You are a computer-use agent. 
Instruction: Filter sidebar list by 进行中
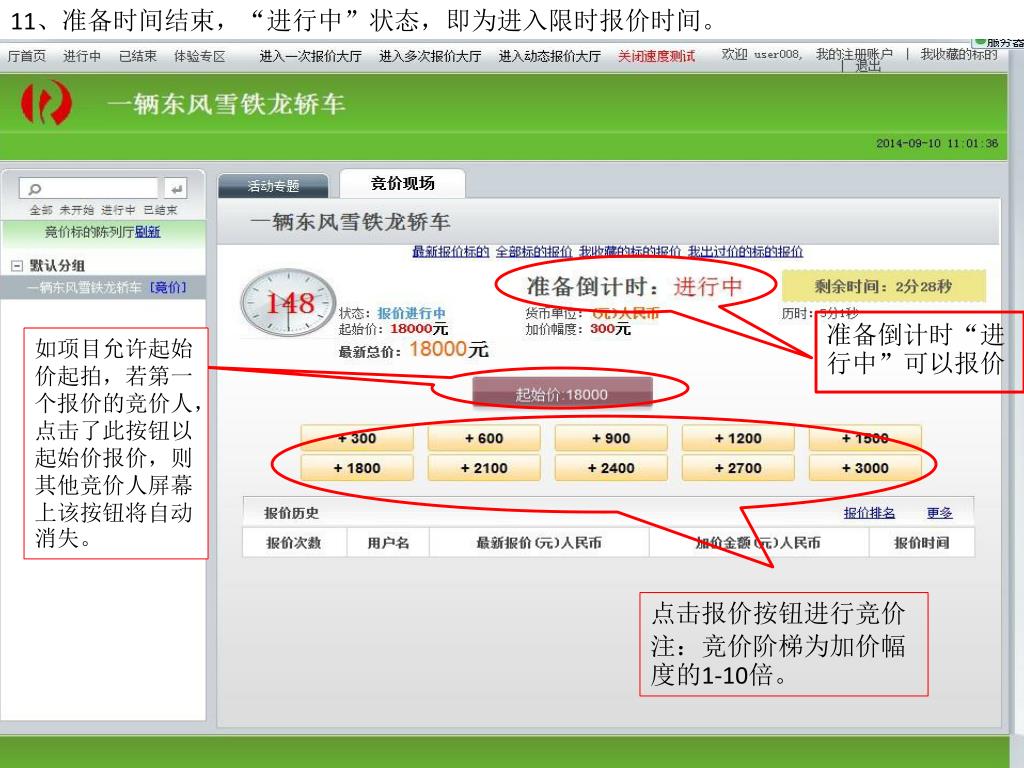(x=118, y=210)
